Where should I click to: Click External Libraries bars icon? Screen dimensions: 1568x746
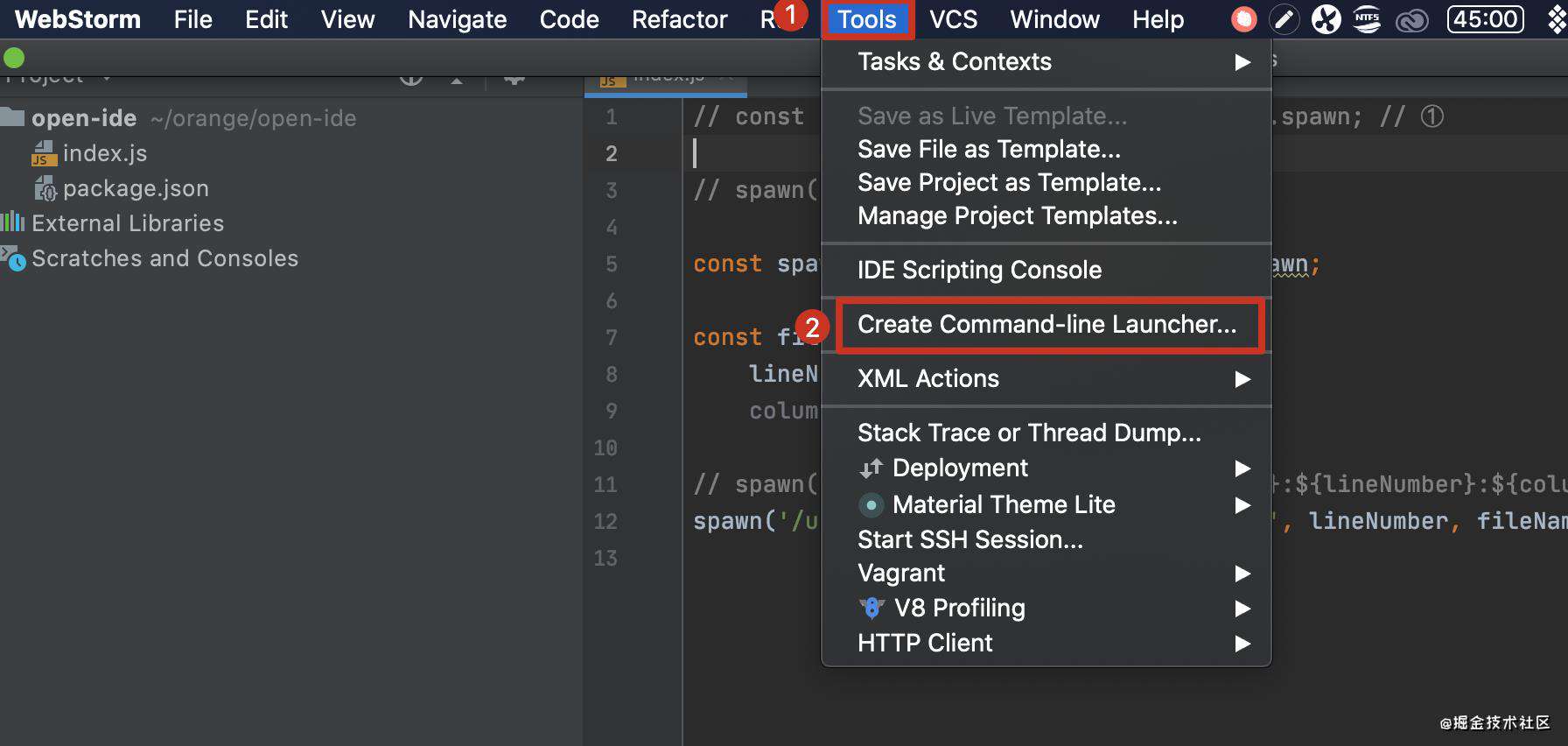point(12,222)
